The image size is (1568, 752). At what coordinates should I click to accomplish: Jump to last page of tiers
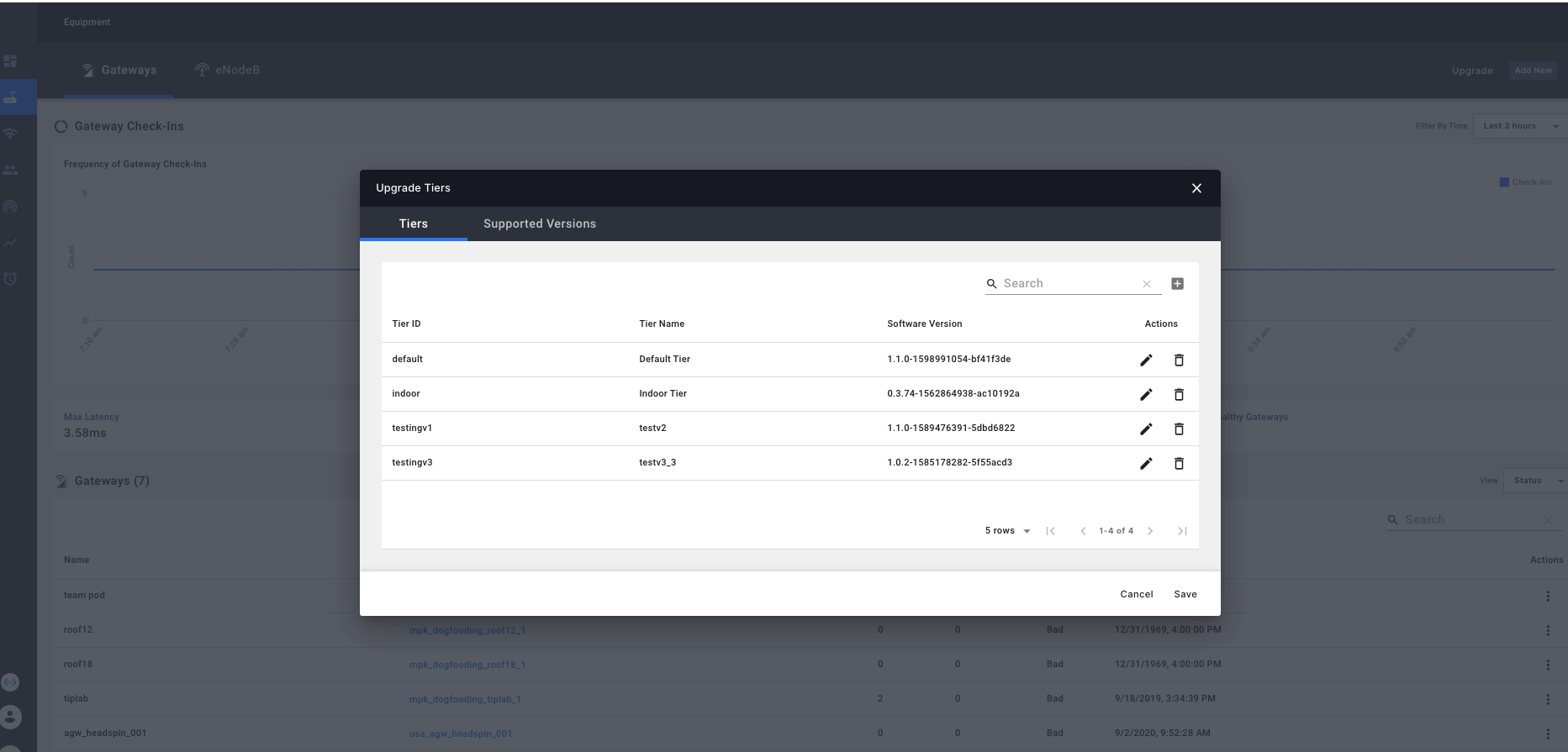1182,531
